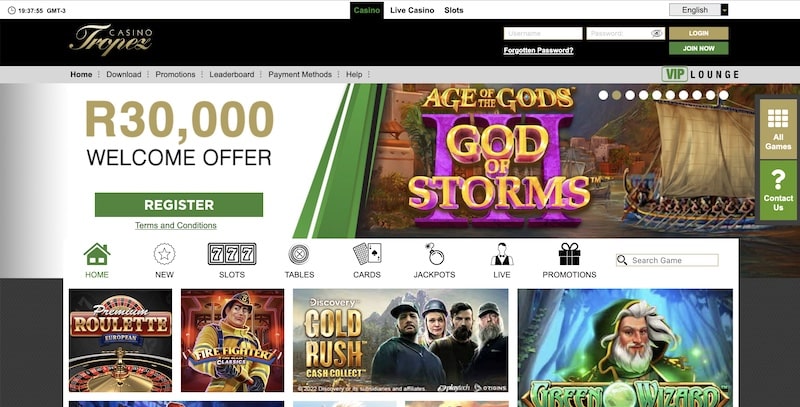This screenshot has width=800, height=407.
Task: Focus the Search Game input field
Action: [x=667, y=260]
